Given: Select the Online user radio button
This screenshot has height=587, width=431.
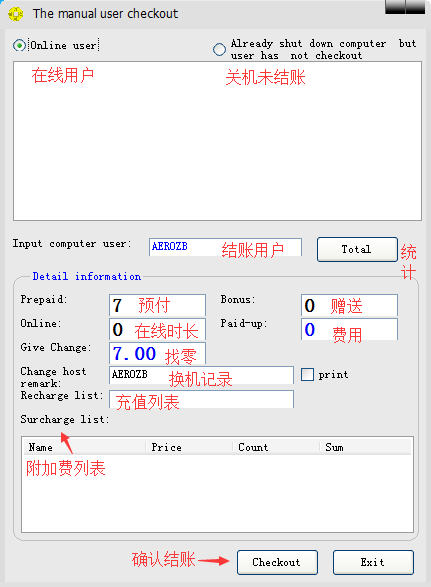Looking at the screenshot, I should coord(19,45).
